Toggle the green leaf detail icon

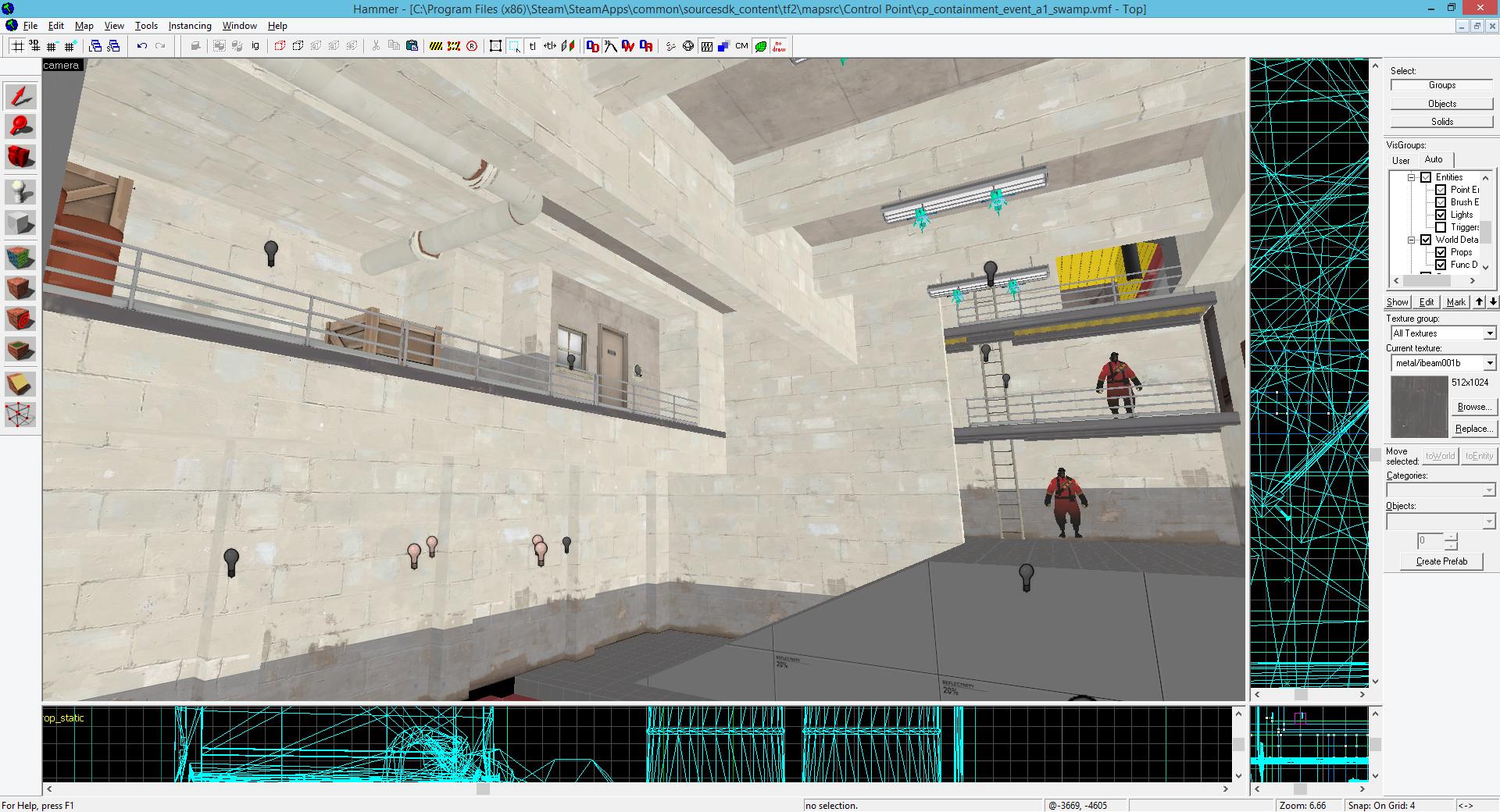[760, 46]
